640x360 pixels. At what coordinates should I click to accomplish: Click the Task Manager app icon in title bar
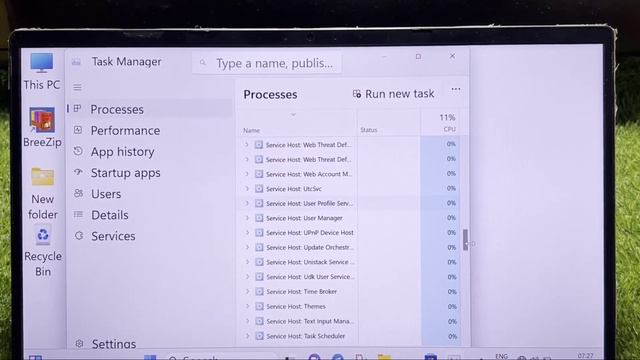click(x=76, y=62)
